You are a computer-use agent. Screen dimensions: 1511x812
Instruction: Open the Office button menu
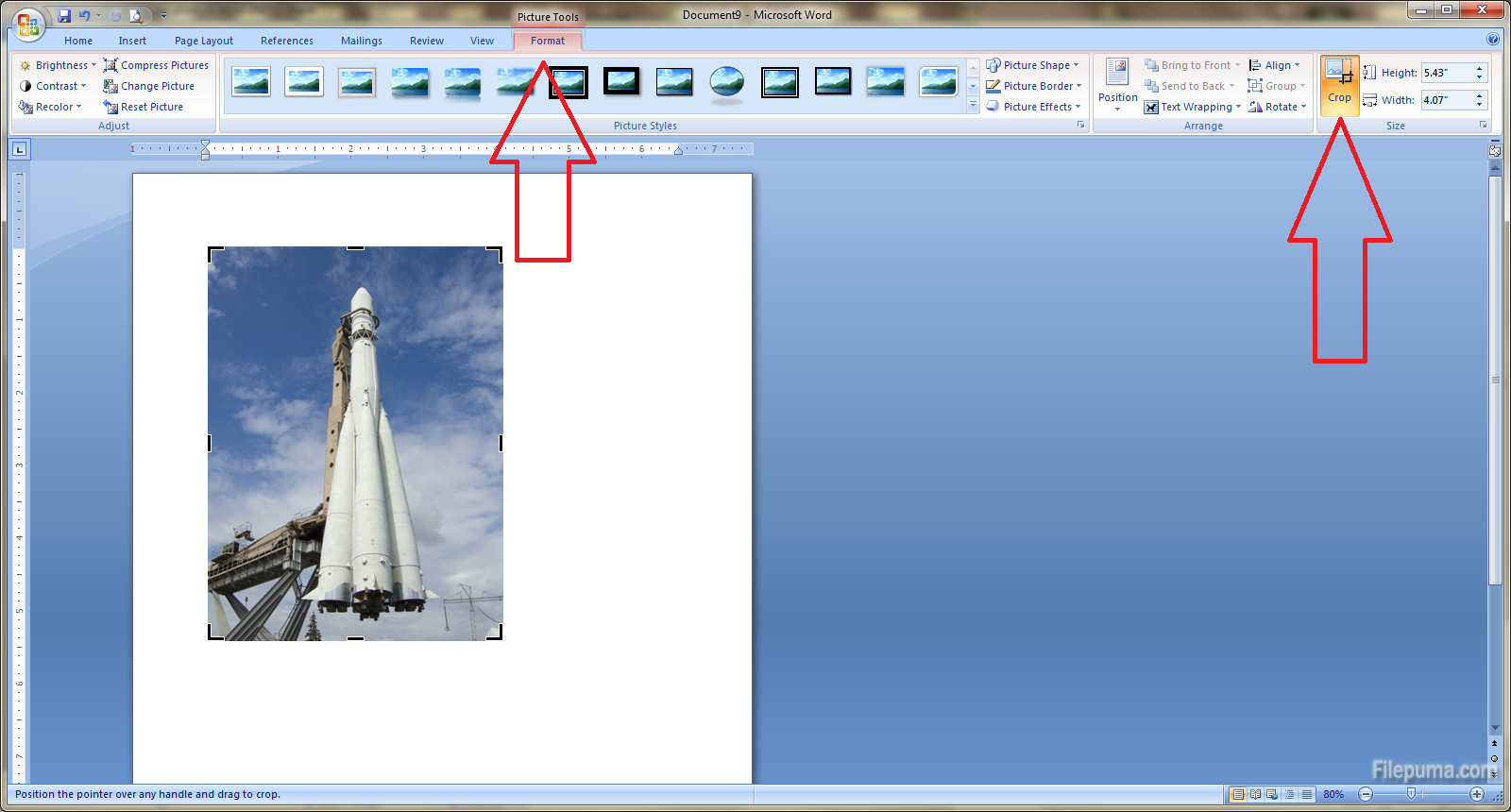point(27,24)
